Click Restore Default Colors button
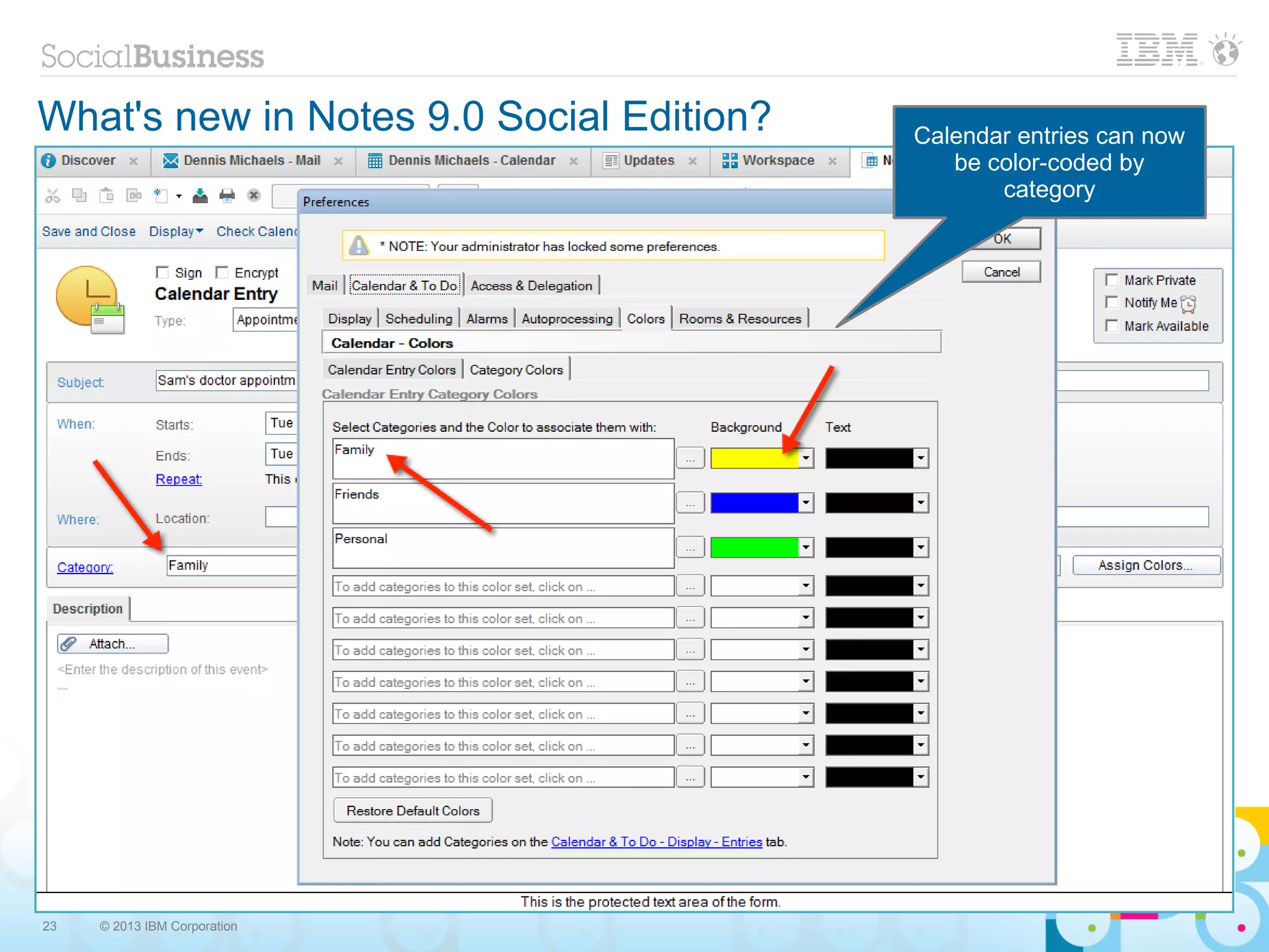 pyautogui.click(x=413, y=811)
